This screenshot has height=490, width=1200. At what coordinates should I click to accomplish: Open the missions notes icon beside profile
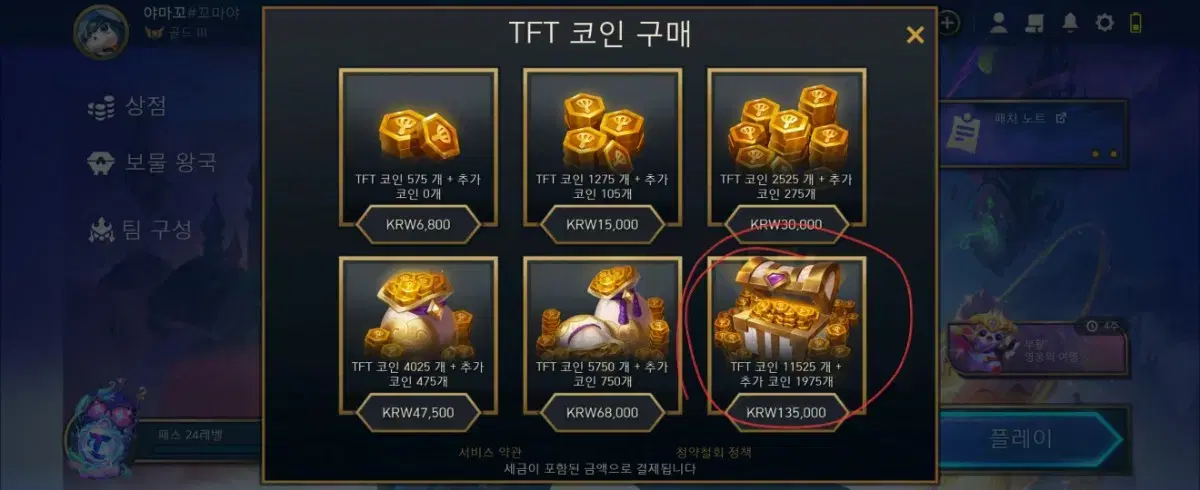pos(1034,23)
